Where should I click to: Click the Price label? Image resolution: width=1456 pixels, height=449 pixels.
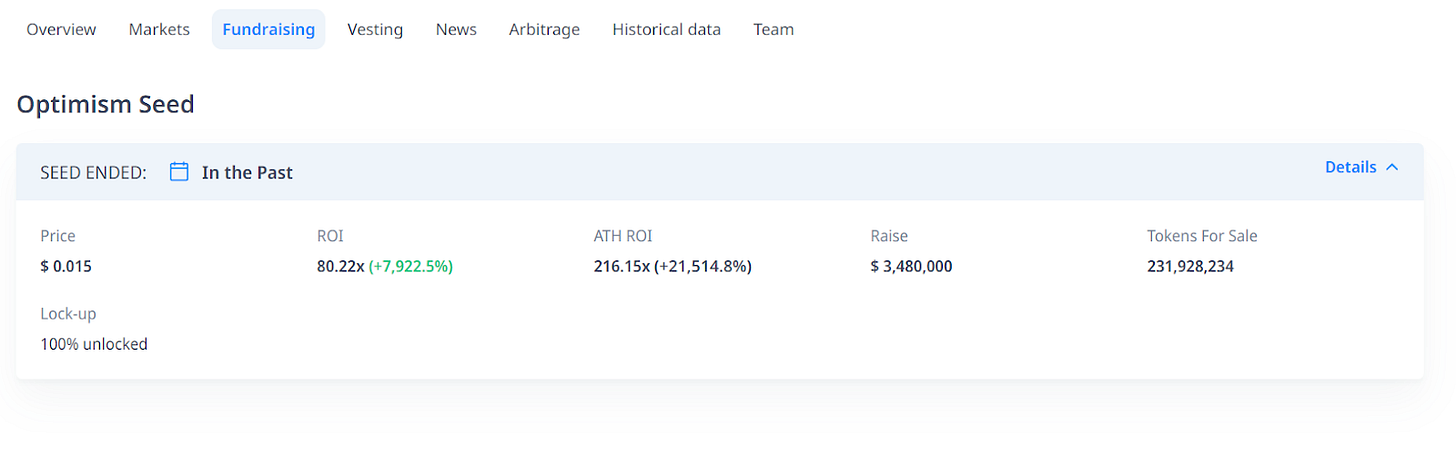click(x=58, y=236)
